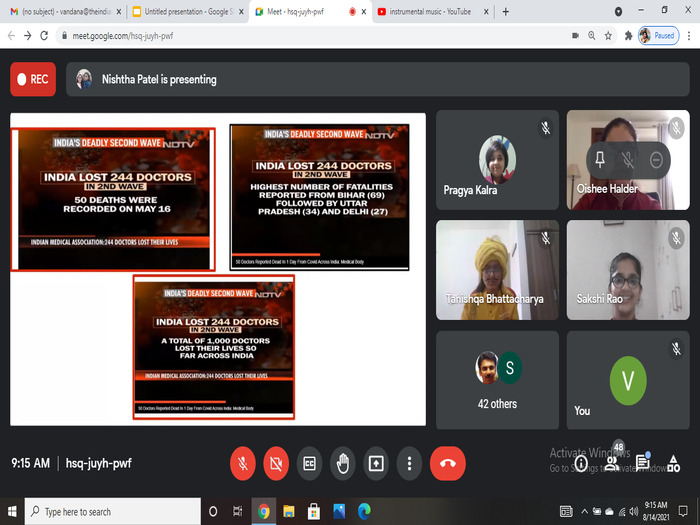The image size is (700, 525).
Task: Open the Windows Start menu
Action: click(x=12, y=511)
